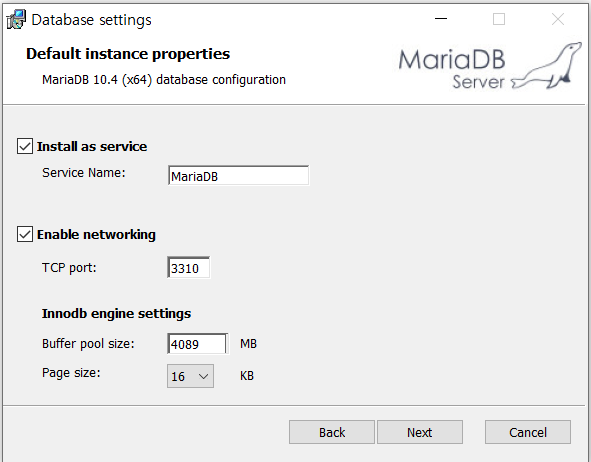Minimize the Database settings window
This screenshot has width=591, height=462.
click(441, 19)
